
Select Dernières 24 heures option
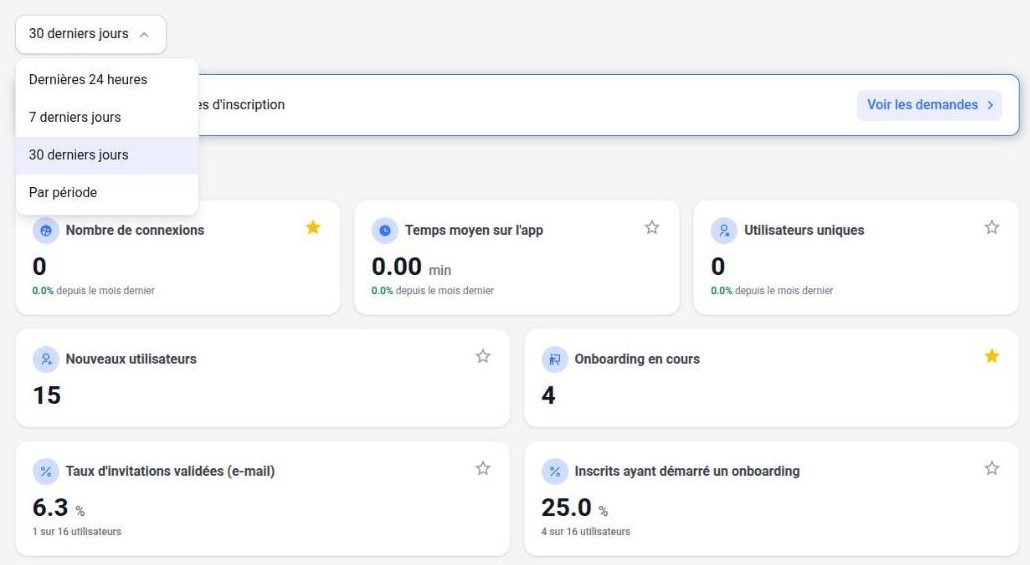point(107,79)
